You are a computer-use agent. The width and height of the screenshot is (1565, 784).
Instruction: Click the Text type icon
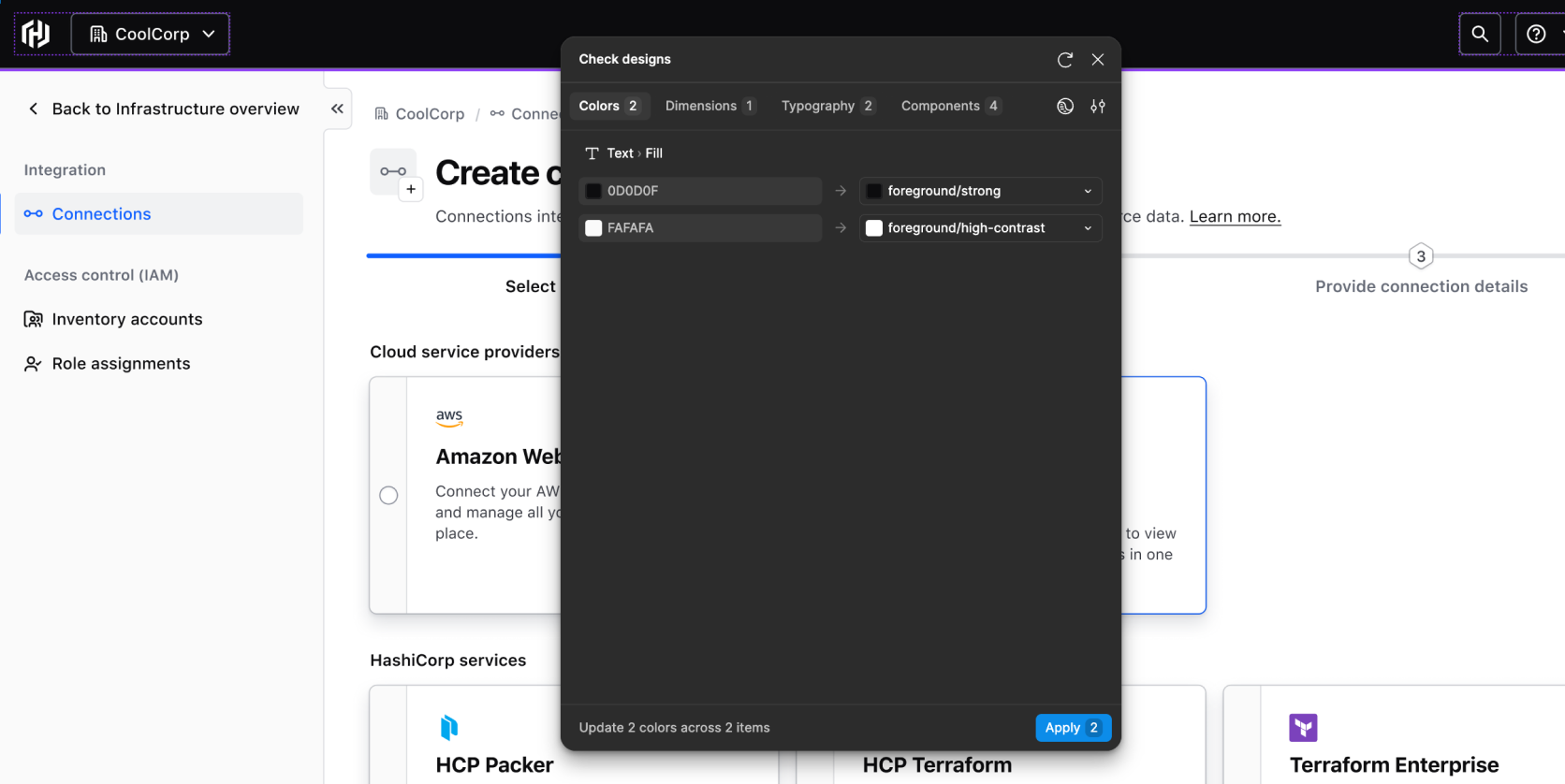[592, 153]
